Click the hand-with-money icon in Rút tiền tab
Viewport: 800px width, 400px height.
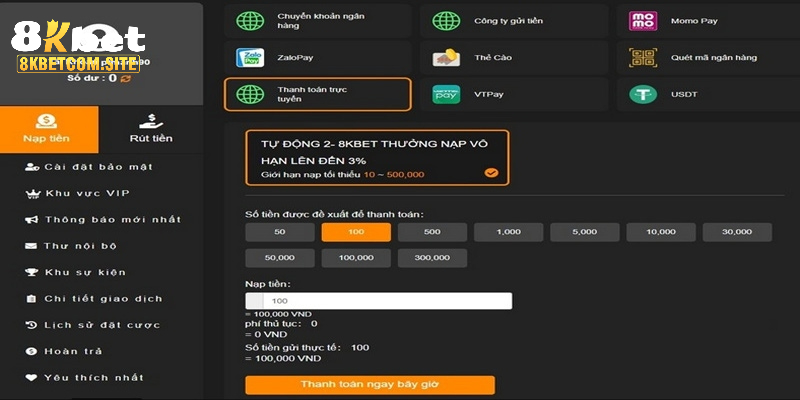coord(151,121)
